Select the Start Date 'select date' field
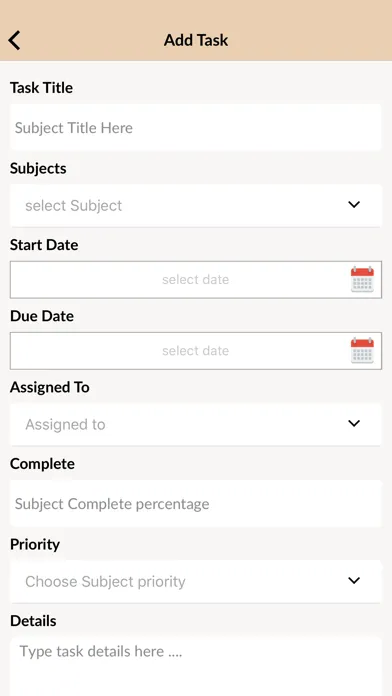Screen dimensions: 392x696 click(195, 280)
